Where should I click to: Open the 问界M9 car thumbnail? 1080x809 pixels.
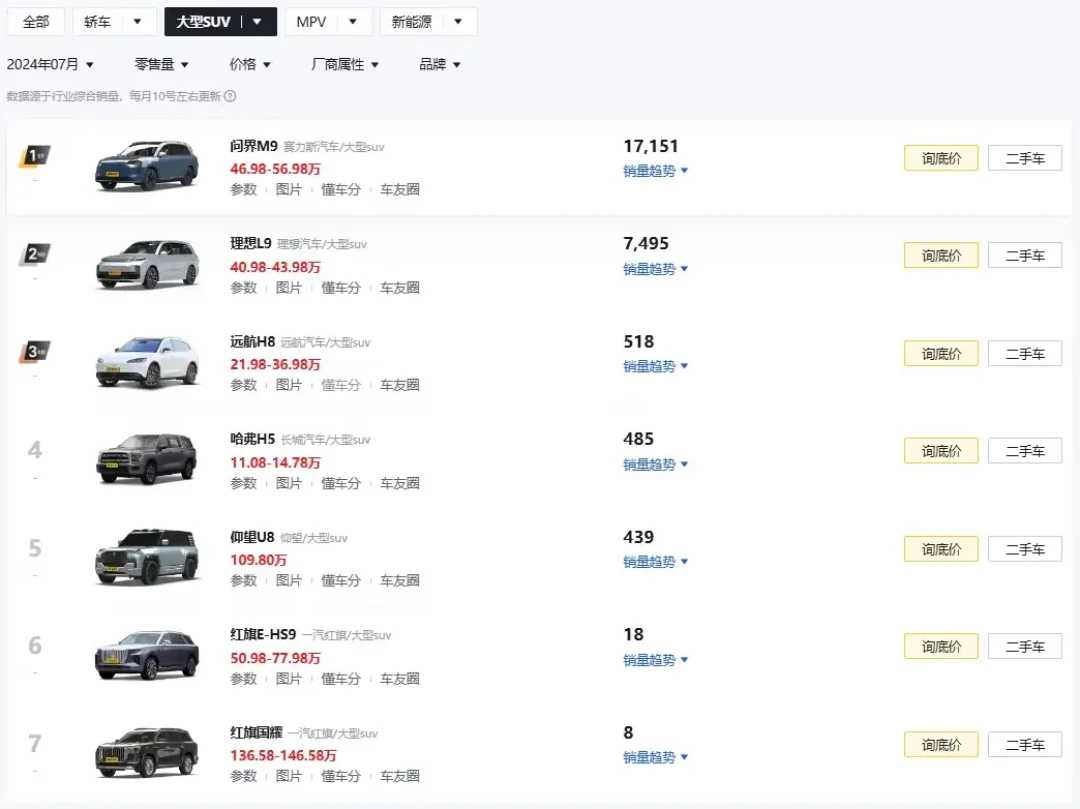tap(147, 165)
